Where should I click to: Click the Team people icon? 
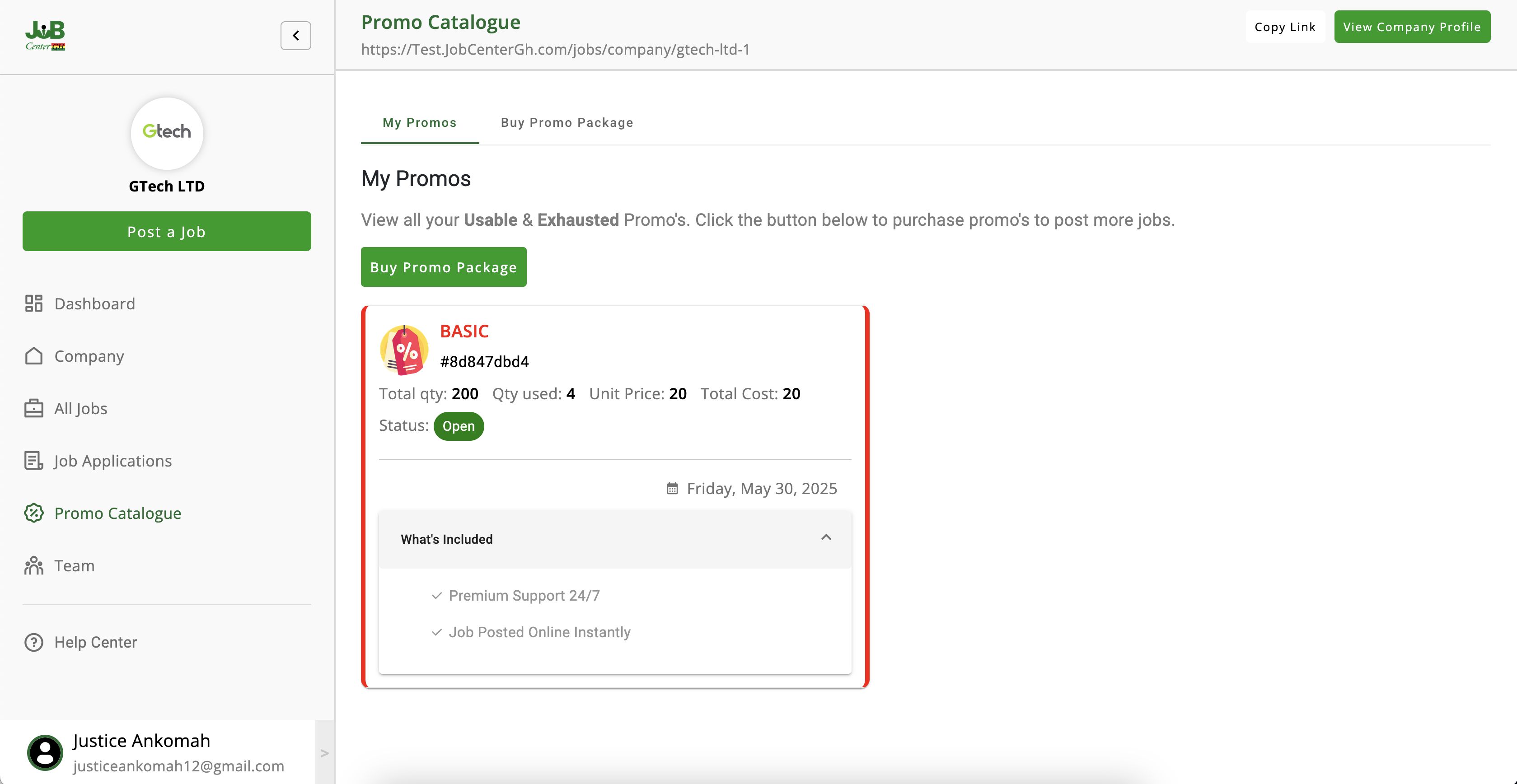[33, 565]
